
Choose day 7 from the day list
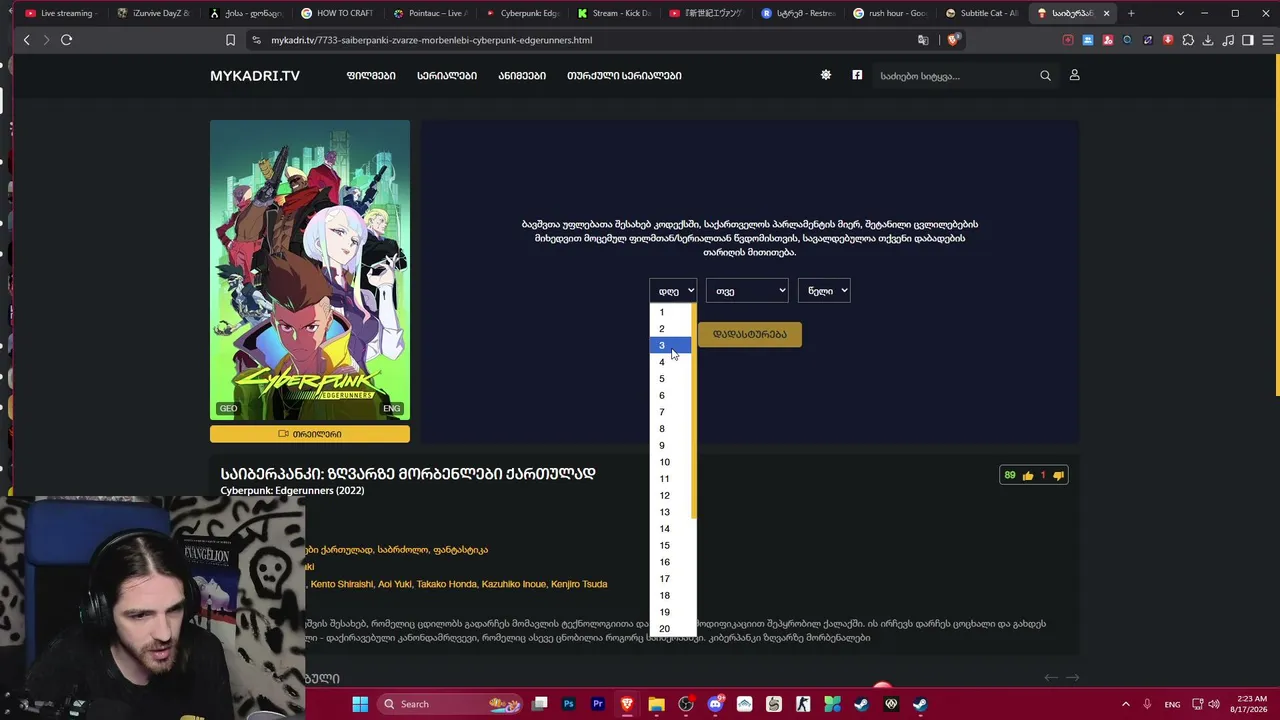coord(670,412)
